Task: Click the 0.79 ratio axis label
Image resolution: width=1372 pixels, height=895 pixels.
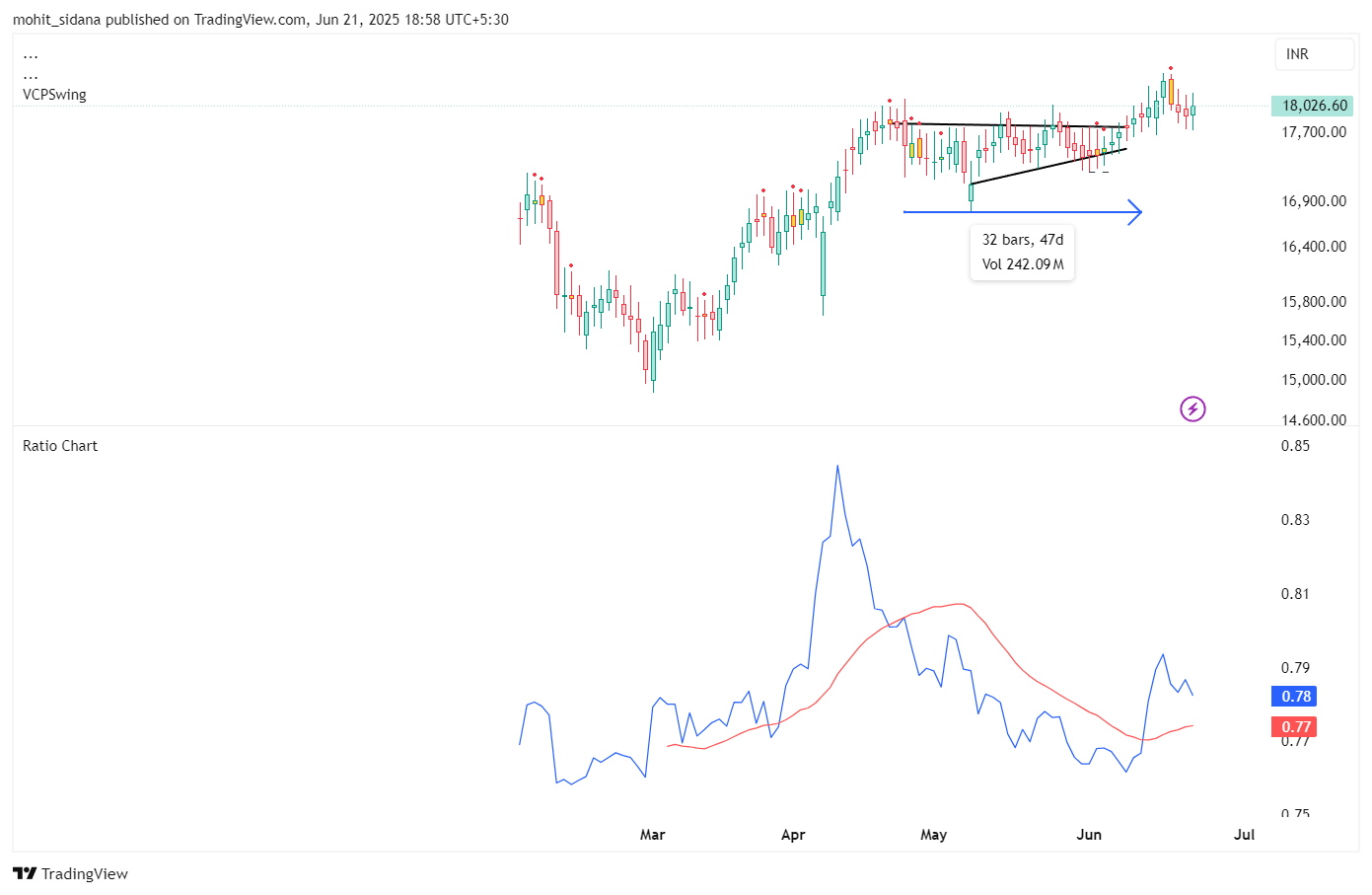Action: tap(1295, 668)
